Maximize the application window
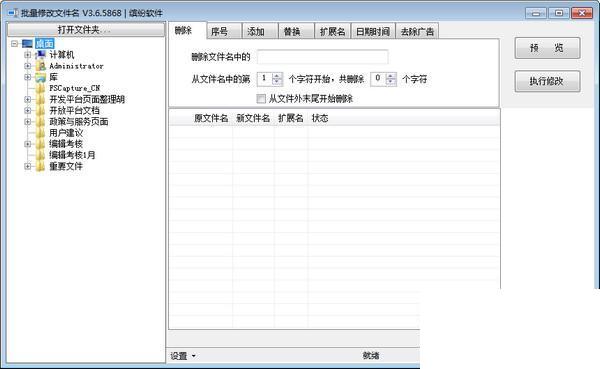Screen dimensions: 600x369 point(558,13)
